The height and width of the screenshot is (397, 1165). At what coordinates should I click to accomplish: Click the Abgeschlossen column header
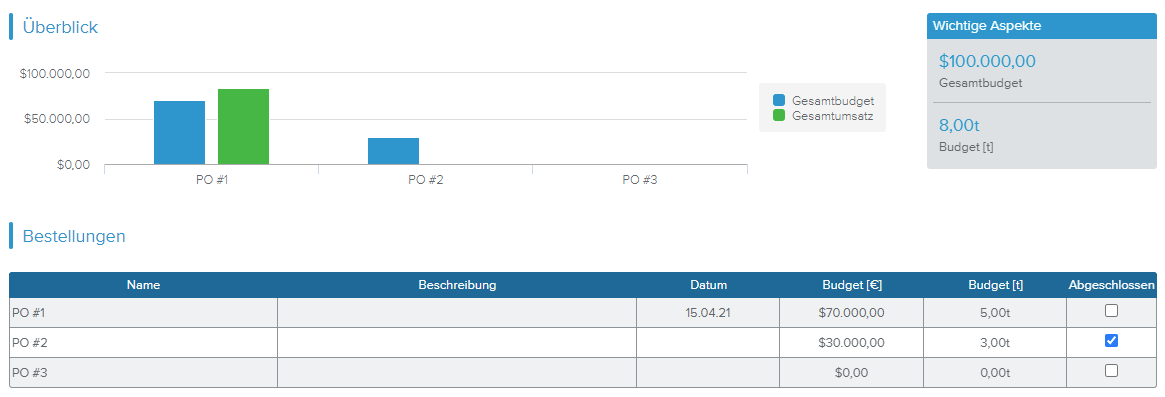(x=1112, y=285)
